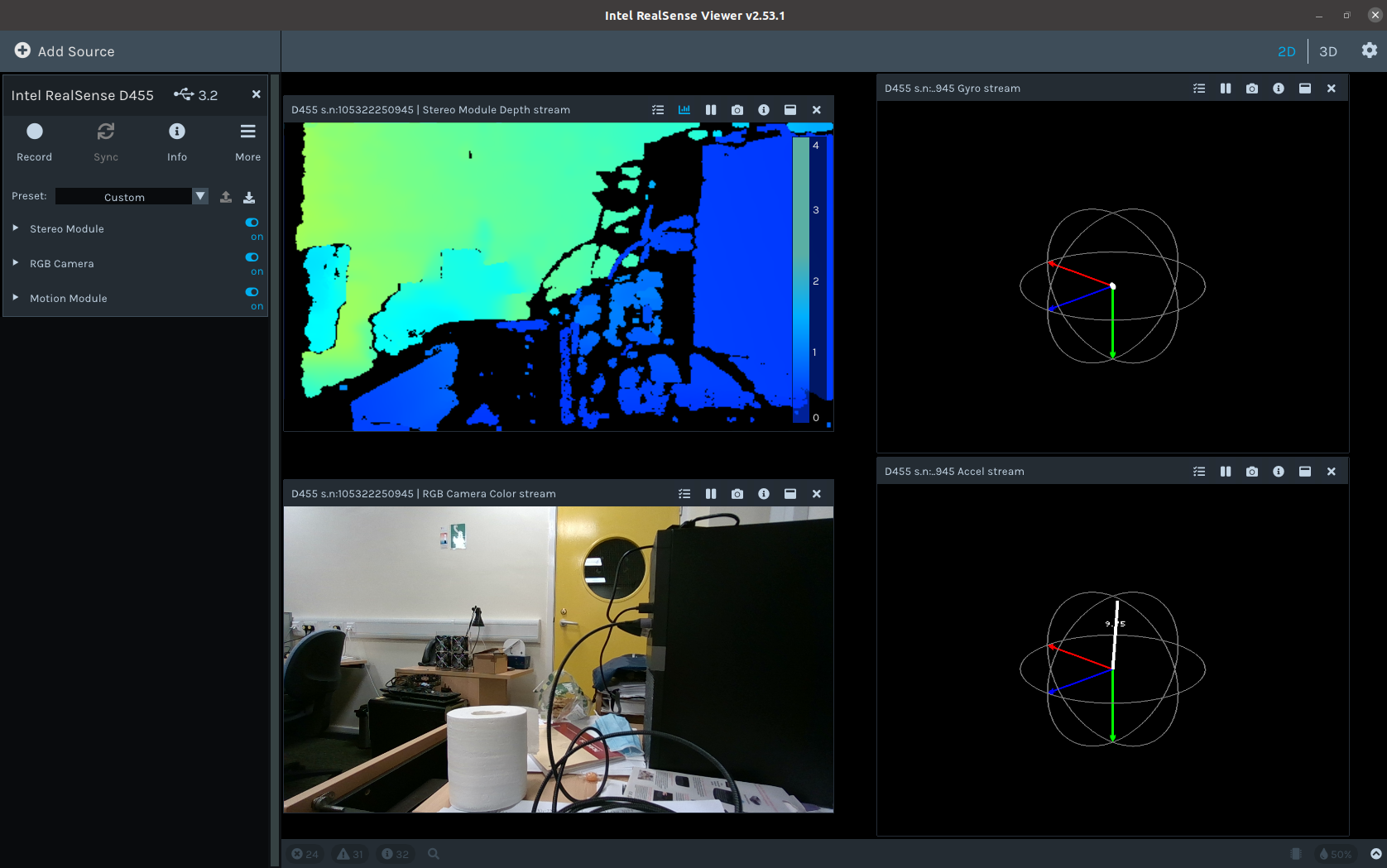Open stream info for the RGB color stream
This screenshot has width=1387, height=868.
763,493
